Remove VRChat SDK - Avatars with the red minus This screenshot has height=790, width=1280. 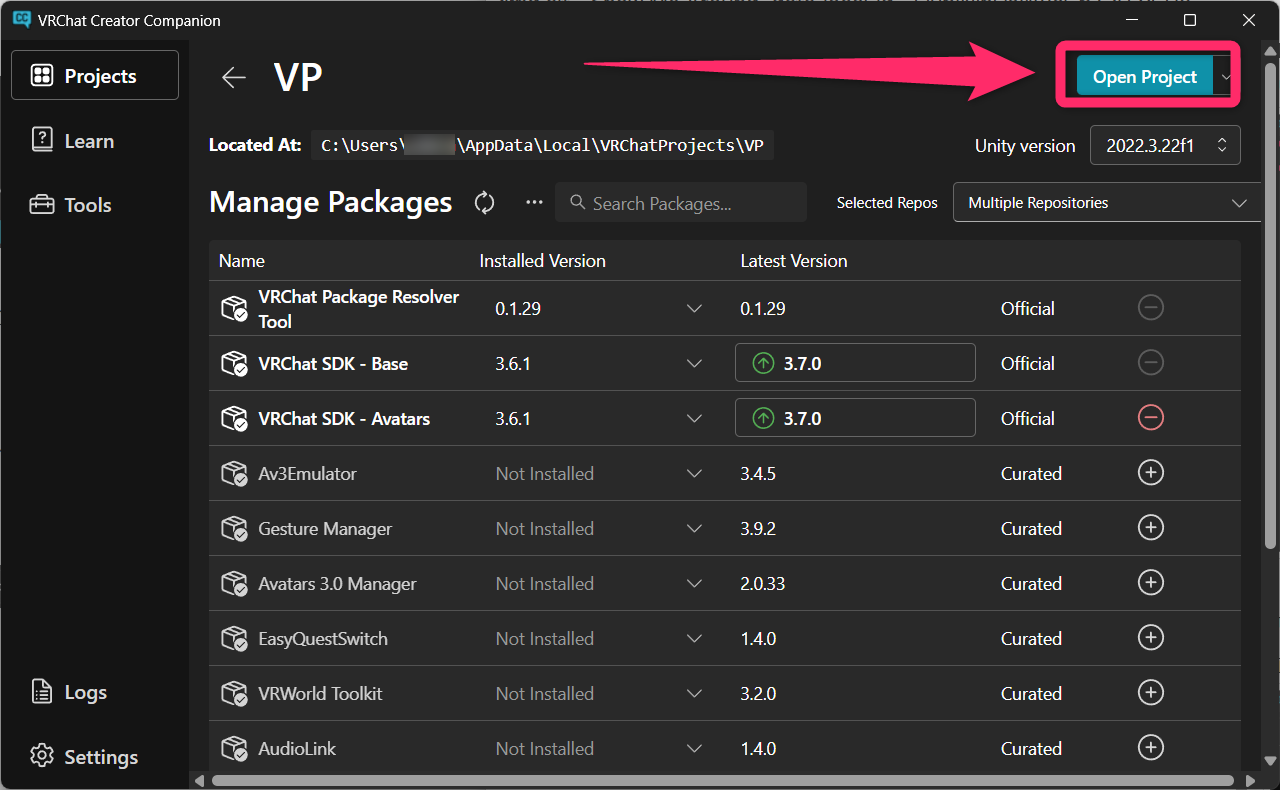coord(1151,418)
